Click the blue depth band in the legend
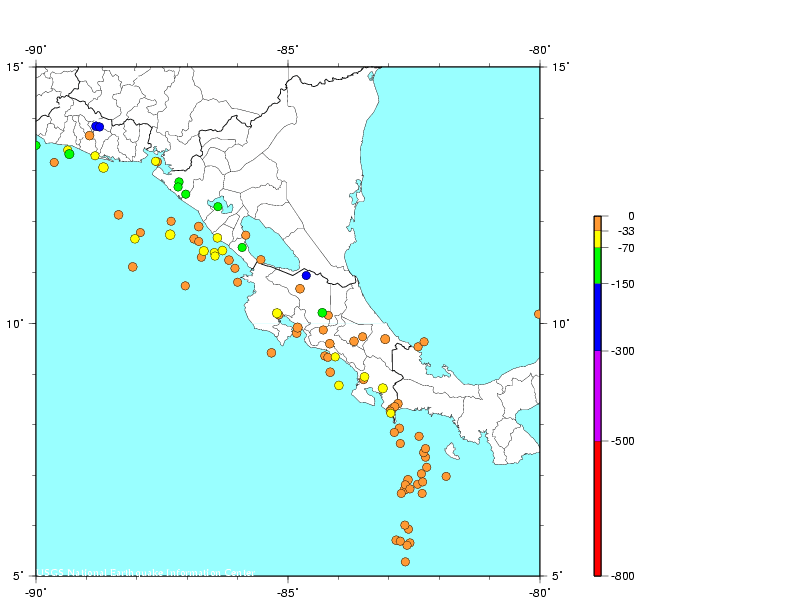 point(597,317)
